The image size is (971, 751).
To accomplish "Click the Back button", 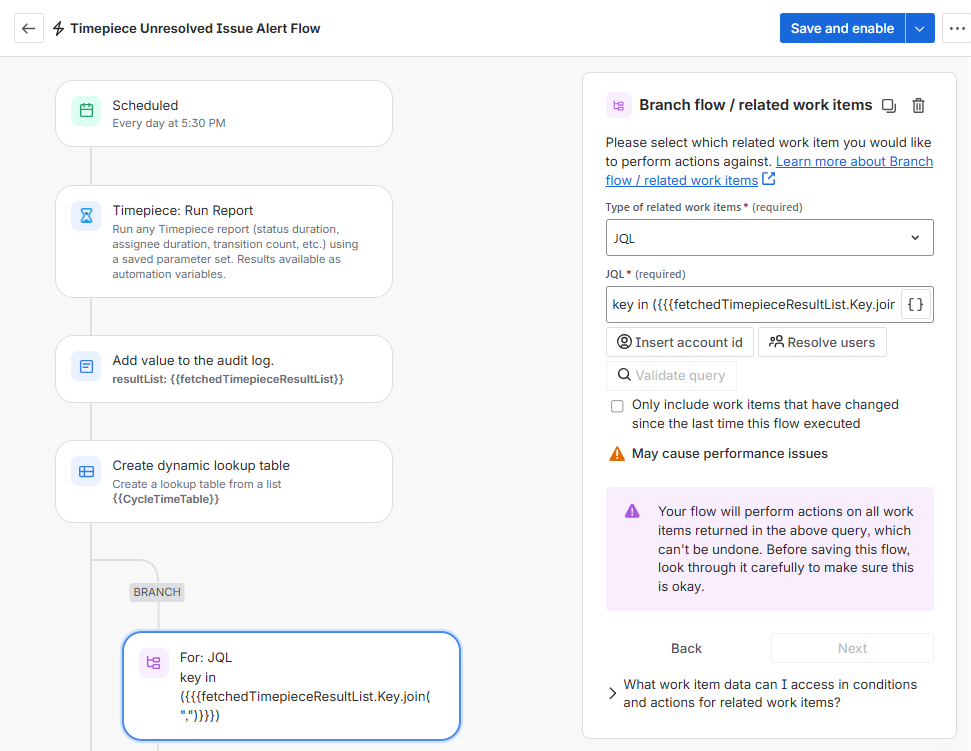I will [686, 648].
